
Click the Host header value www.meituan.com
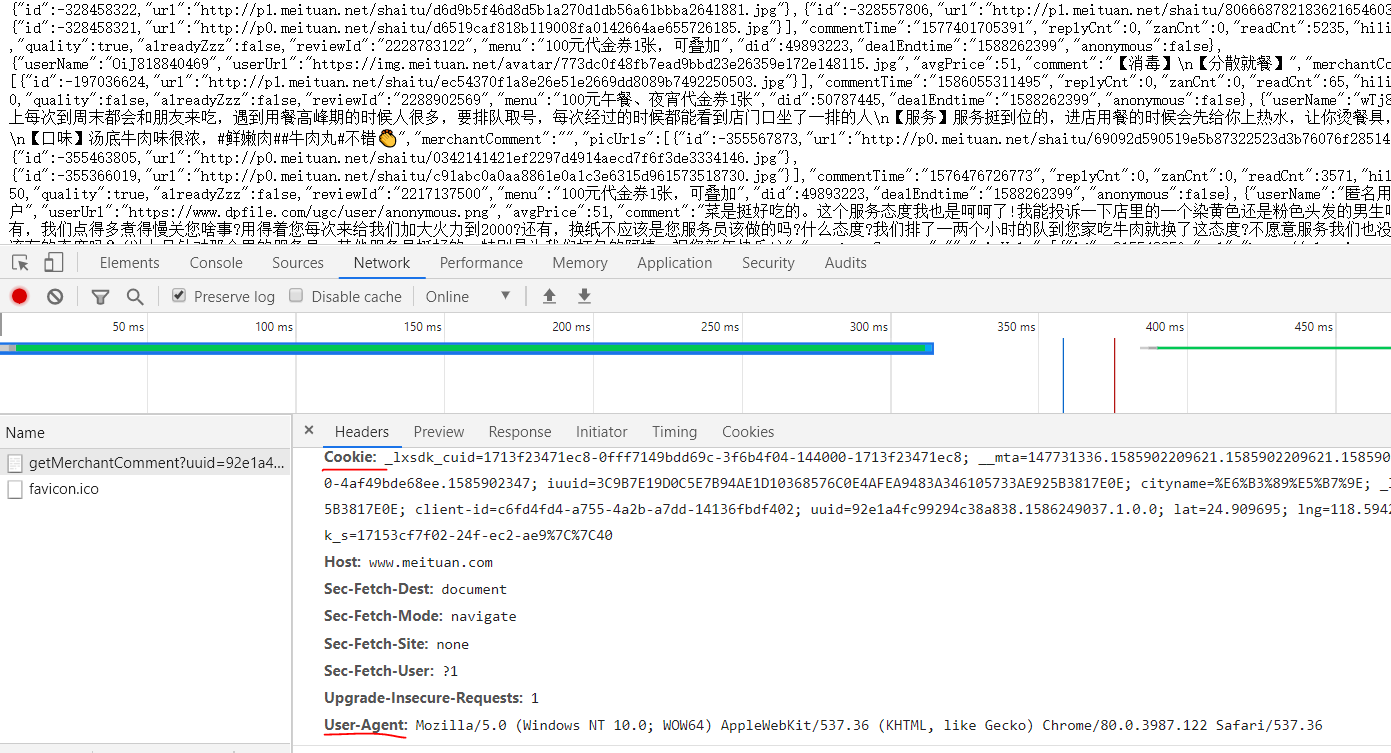click(x=431, y=562)
